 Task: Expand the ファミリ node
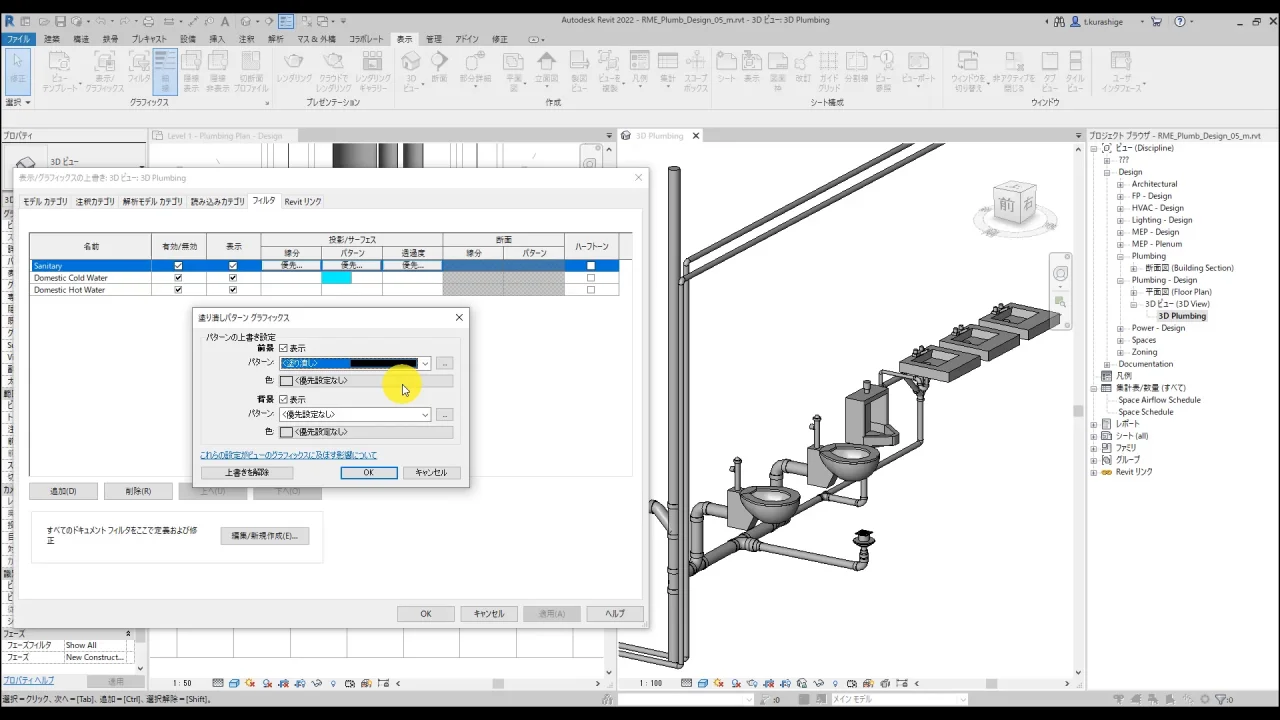coord(1094,448)
